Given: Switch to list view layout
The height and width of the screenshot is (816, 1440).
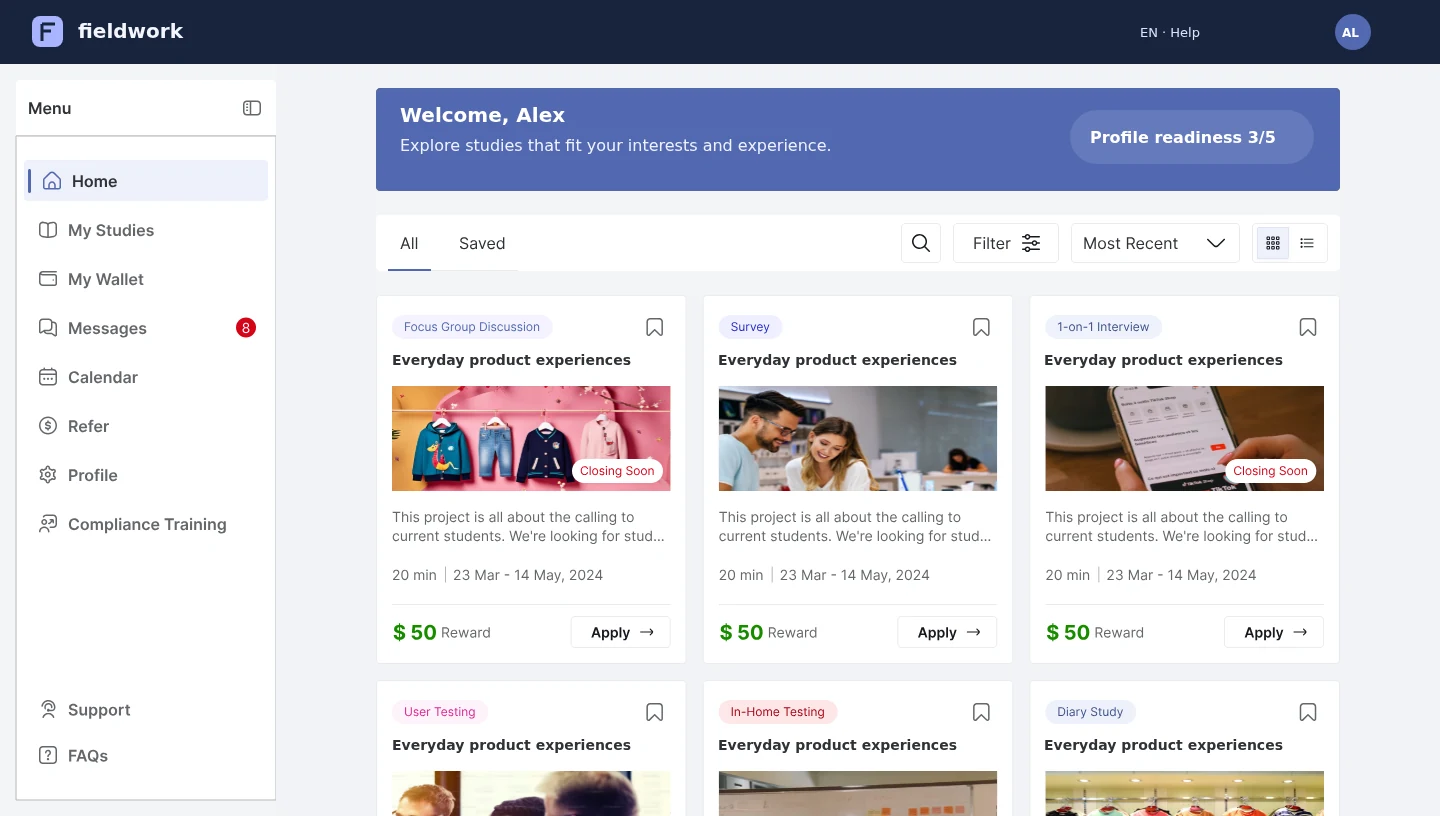Looking at the screenshot, I should tap(1307, 243).
